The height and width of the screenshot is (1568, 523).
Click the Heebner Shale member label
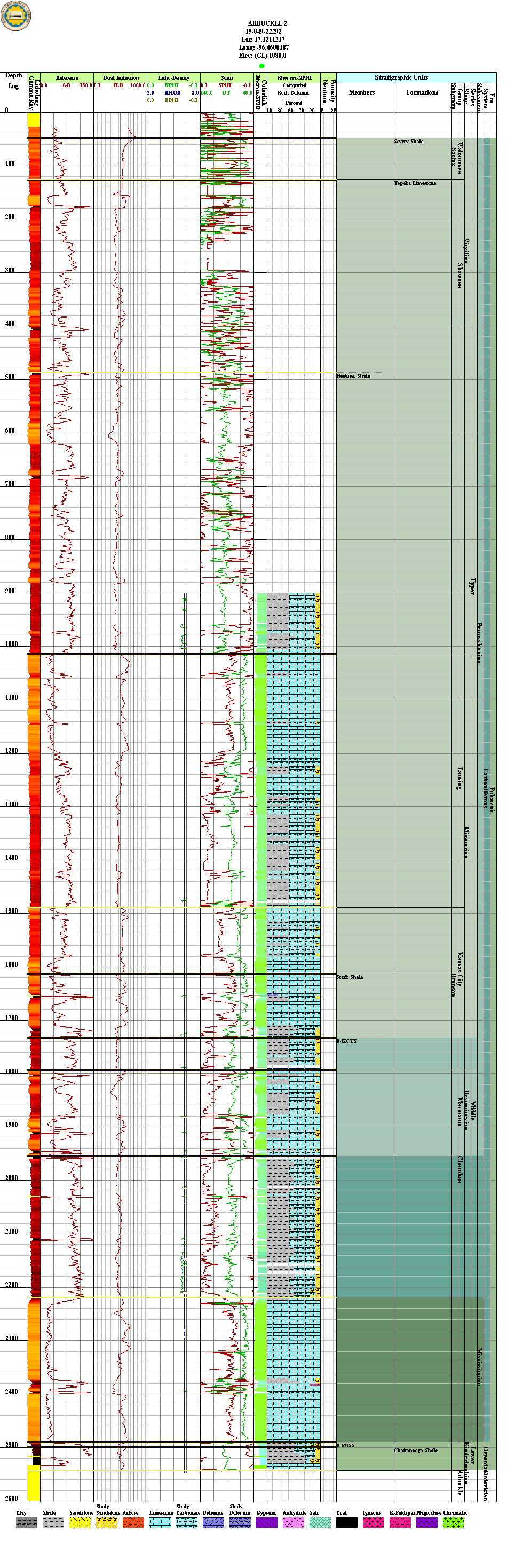coord(353,375)
